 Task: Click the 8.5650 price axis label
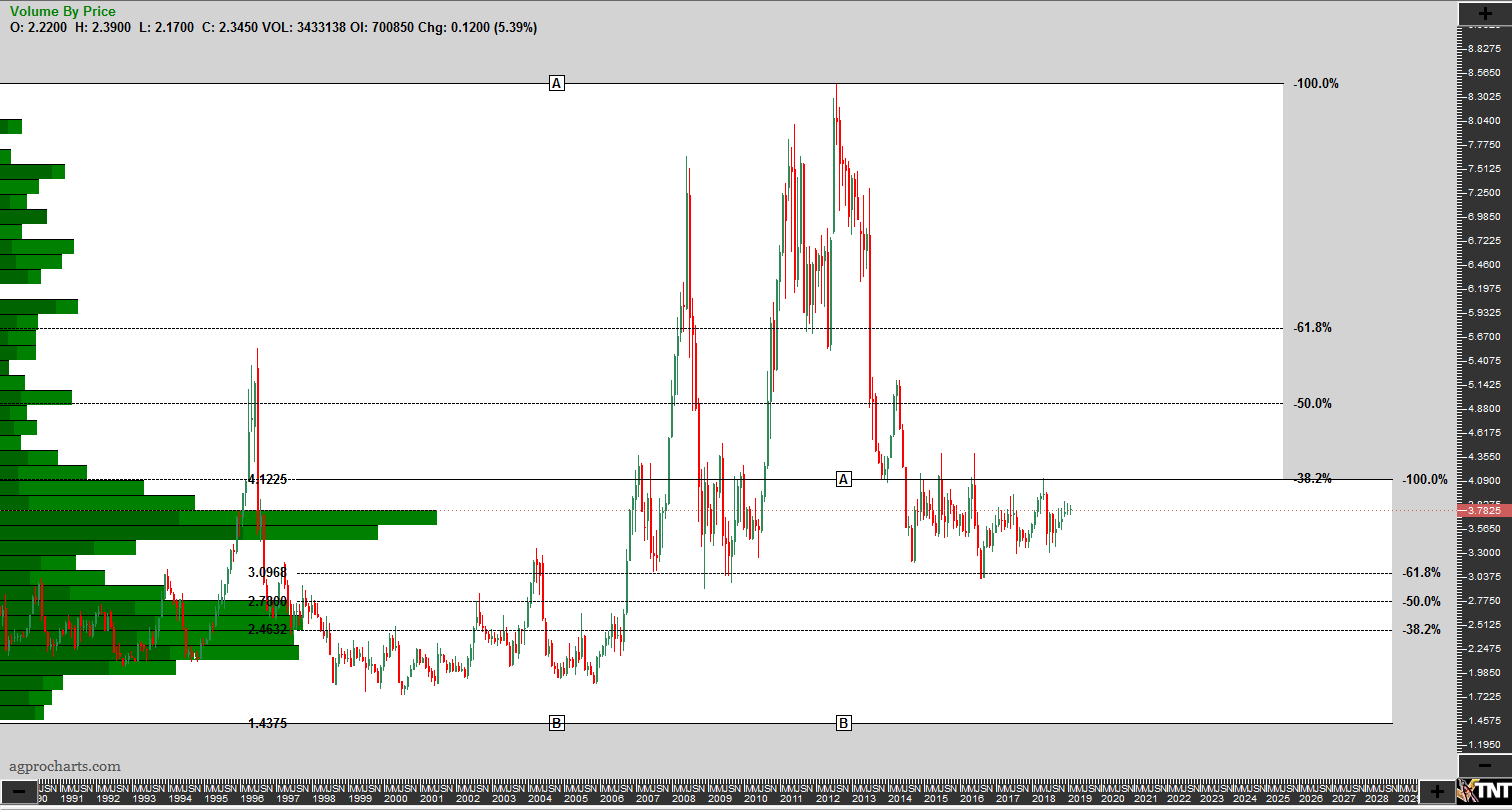(1482, 73)
